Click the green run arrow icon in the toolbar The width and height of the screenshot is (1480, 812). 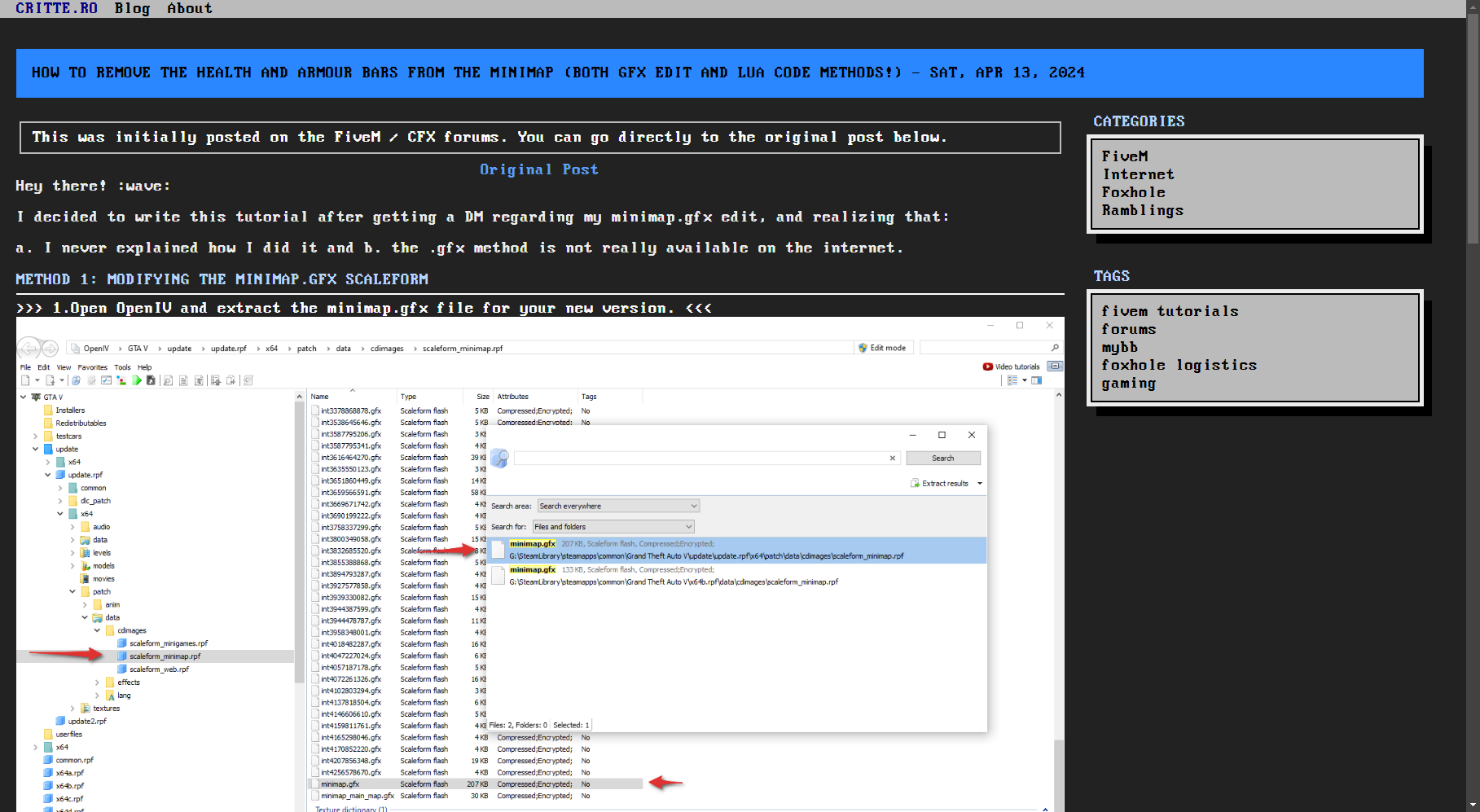pyautogui.click(x=138, y=380)
